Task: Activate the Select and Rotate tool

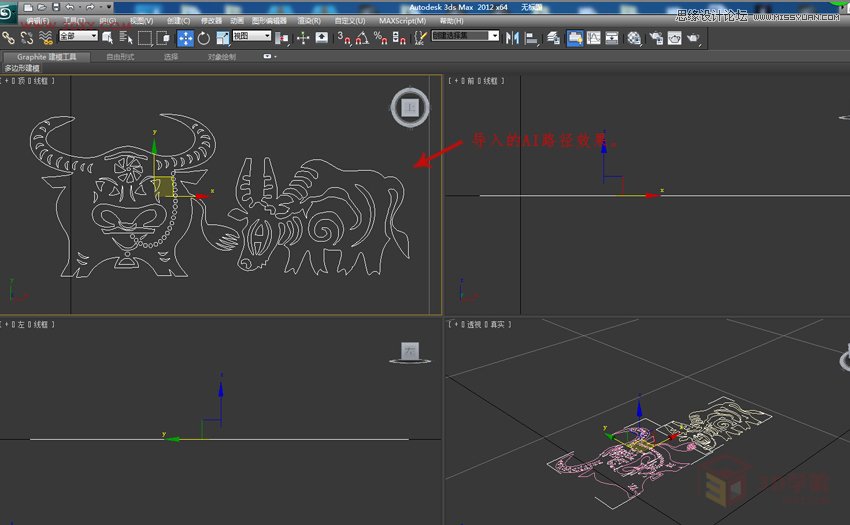Action: [x=204, y=38]
